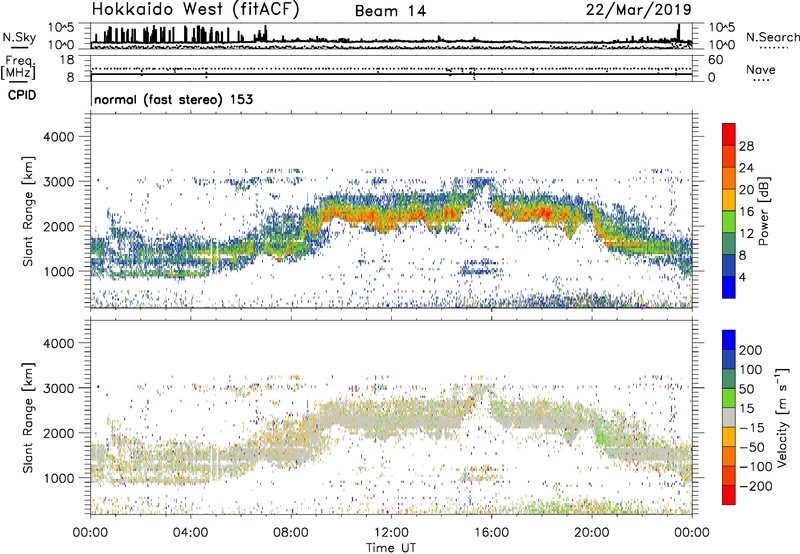The height and width of the screenshot is (554, 800).
Task: Click the '200' Velocity colorbar value
Action: point(751,350)
